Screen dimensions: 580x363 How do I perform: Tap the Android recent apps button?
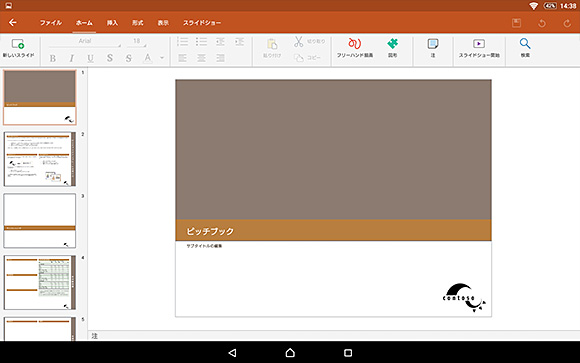coord(348,353)
